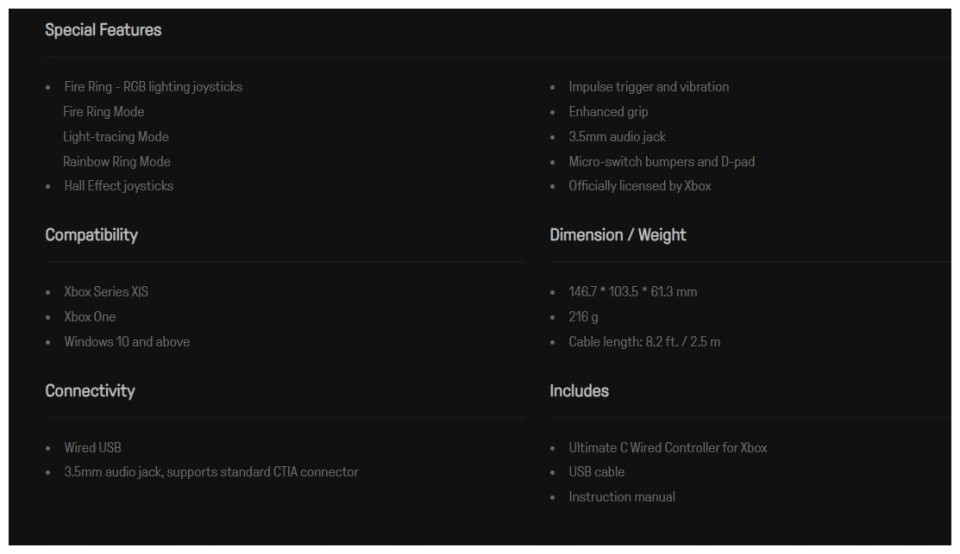Click Impulse trigger and vibration feature
The image size is (960, 554).
(649, 87)
